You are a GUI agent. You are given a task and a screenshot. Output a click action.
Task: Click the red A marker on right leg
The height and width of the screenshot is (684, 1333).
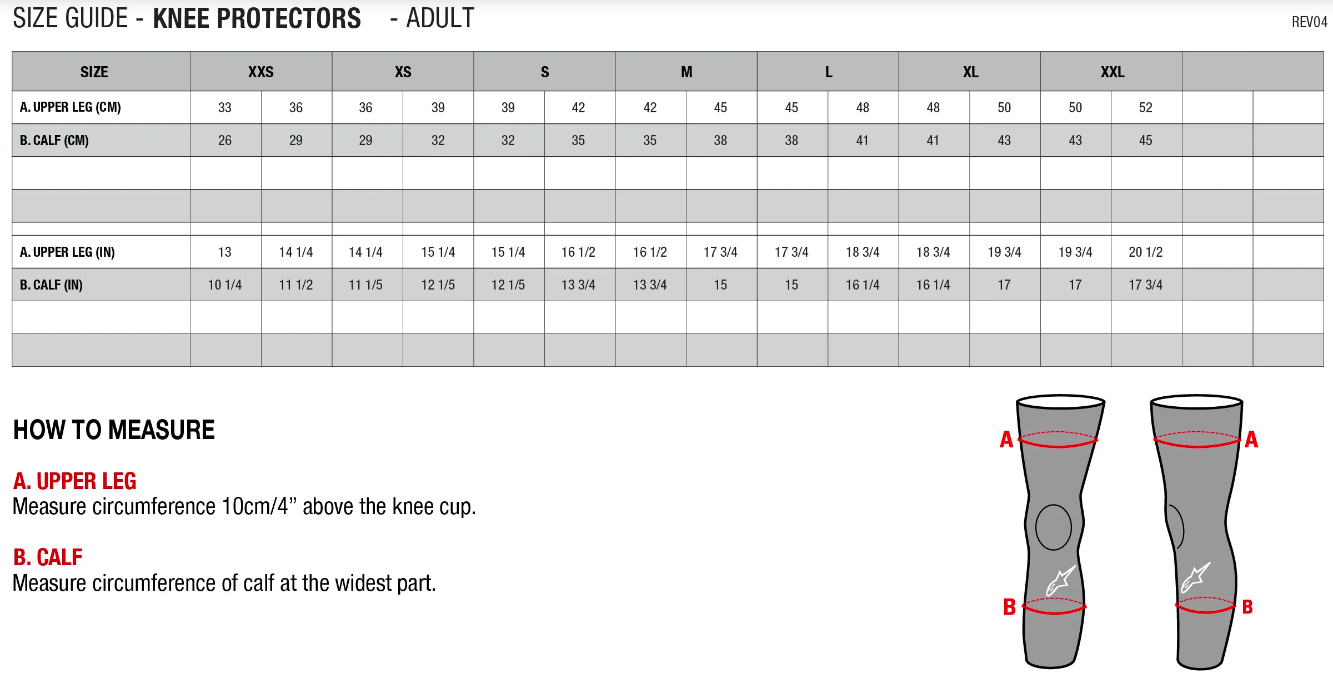(1251, 439)
